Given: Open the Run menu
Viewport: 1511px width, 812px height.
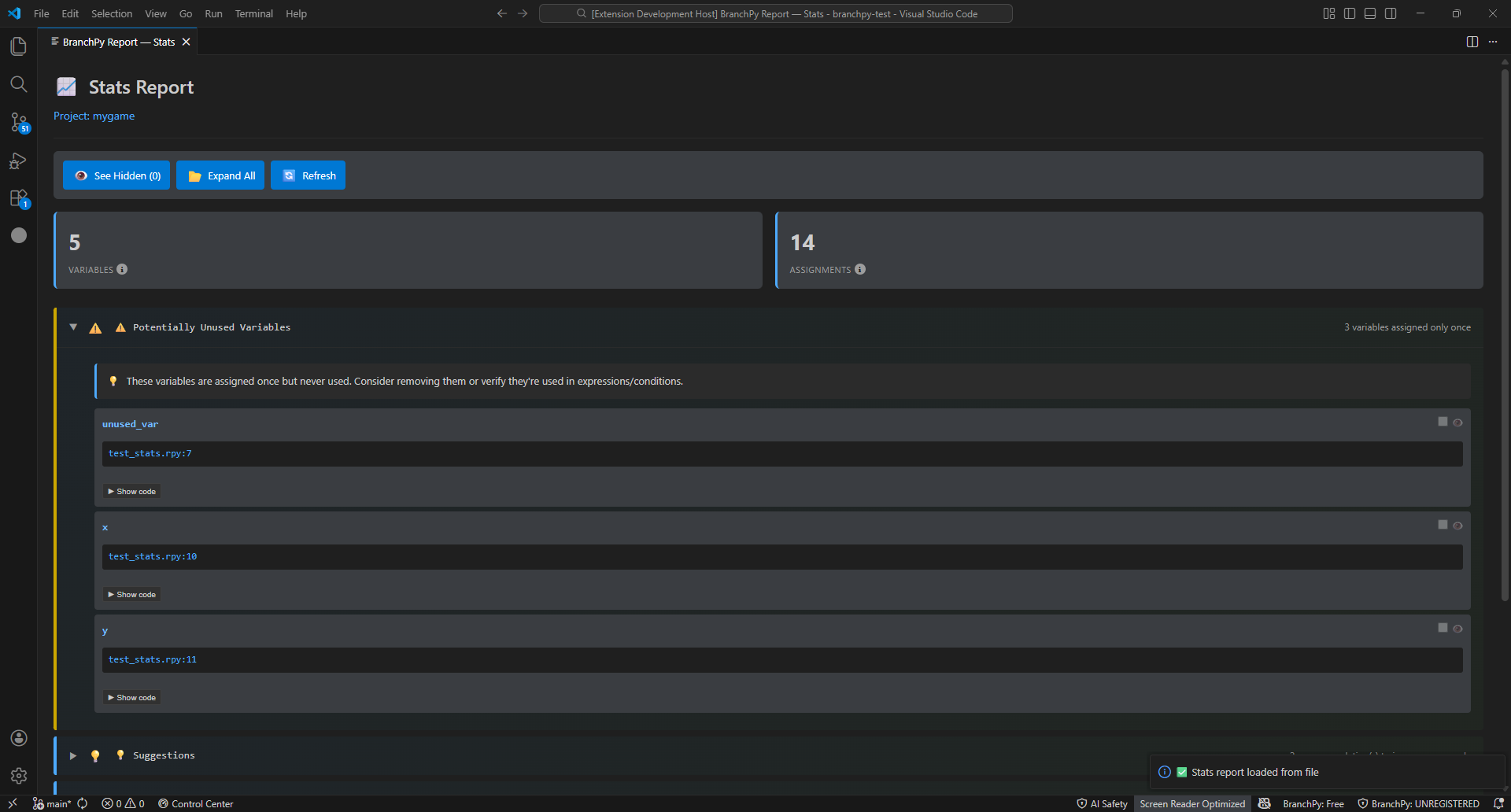Looking at the screenshot, I should click(x=212, y=13).
